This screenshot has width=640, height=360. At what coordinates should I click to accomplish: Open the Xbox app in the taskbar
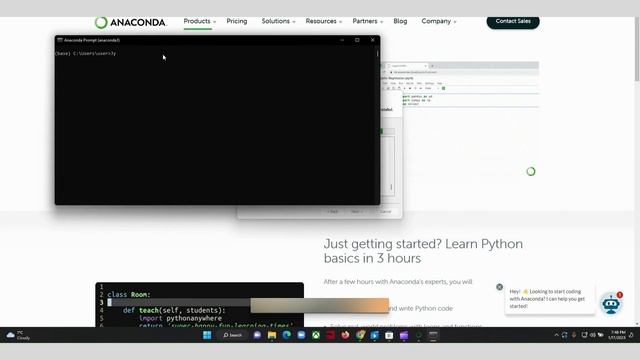316,335
